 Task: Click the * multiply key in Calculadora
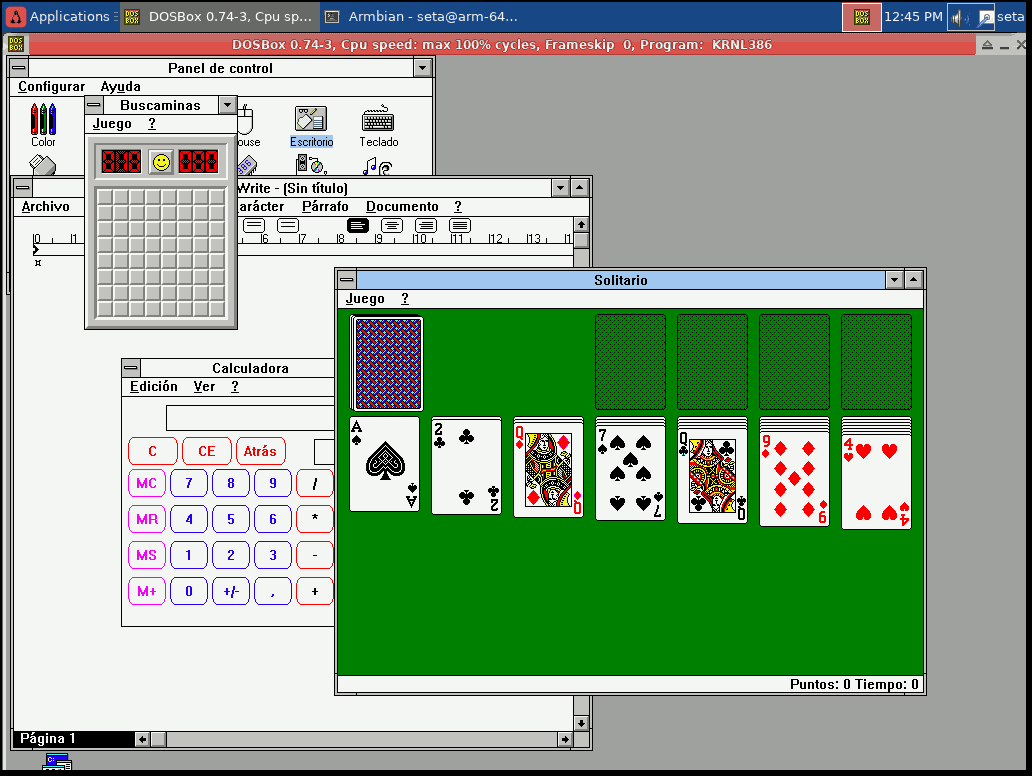point(315,519)
